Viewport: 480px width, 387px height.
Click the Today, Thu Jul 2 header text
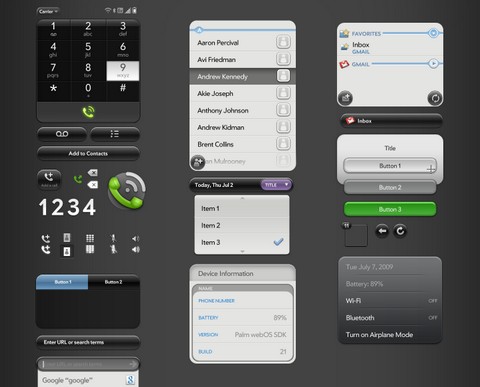[214, 185]
